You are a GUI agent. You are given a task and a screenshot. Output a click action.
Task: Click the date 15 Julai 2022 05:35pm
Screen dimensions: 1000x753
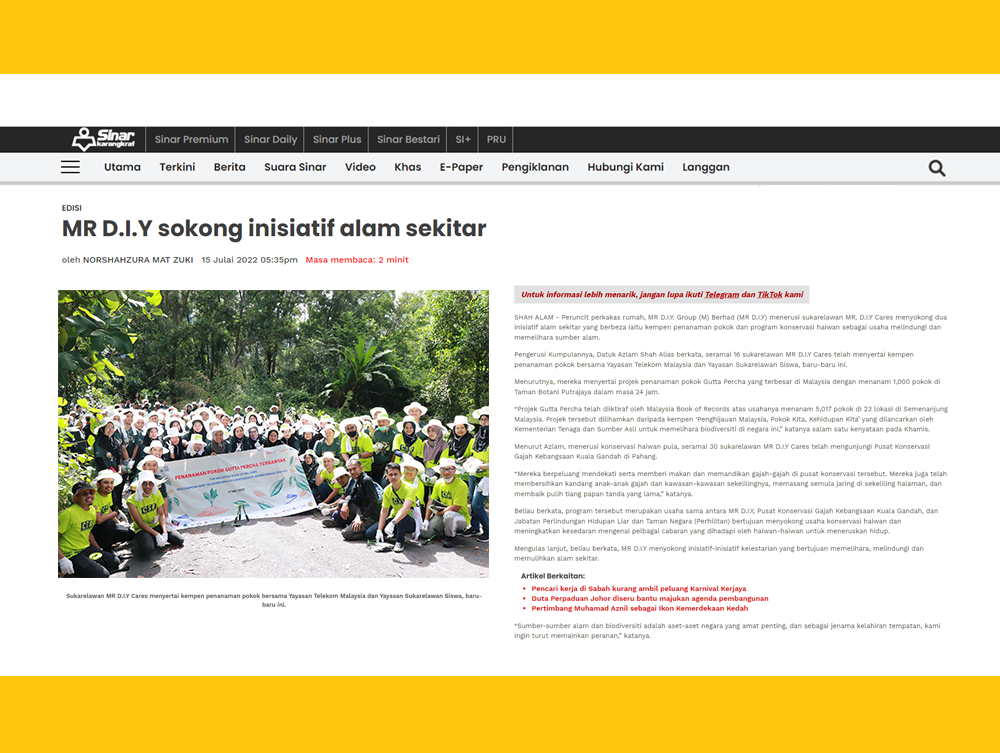[x=249, y=260]
